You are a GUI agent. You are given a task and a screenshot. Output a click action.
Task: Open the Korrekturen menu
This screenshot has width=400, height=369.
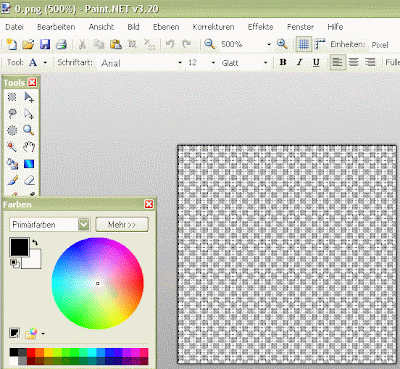[213, 27]
